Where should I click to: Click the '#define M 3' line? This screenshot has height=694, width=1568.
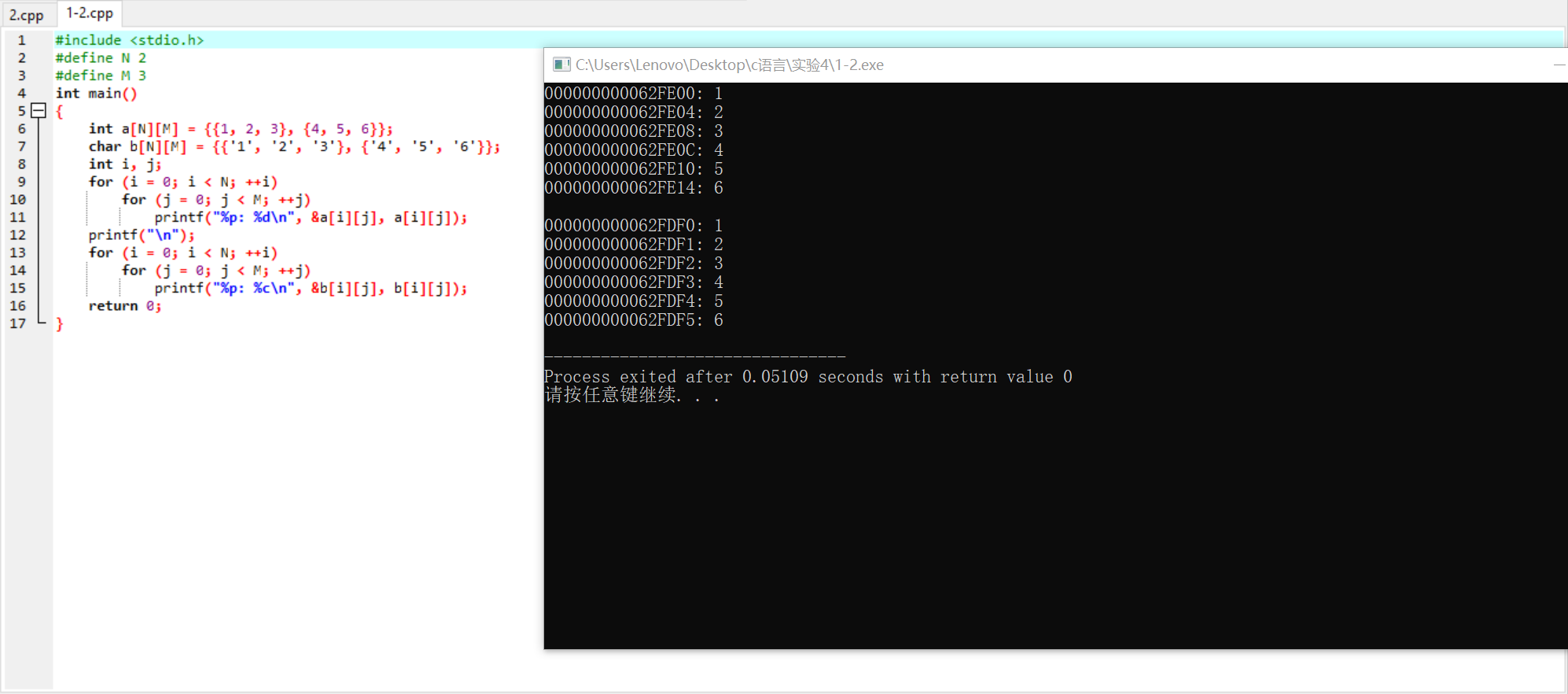(101, 76)
